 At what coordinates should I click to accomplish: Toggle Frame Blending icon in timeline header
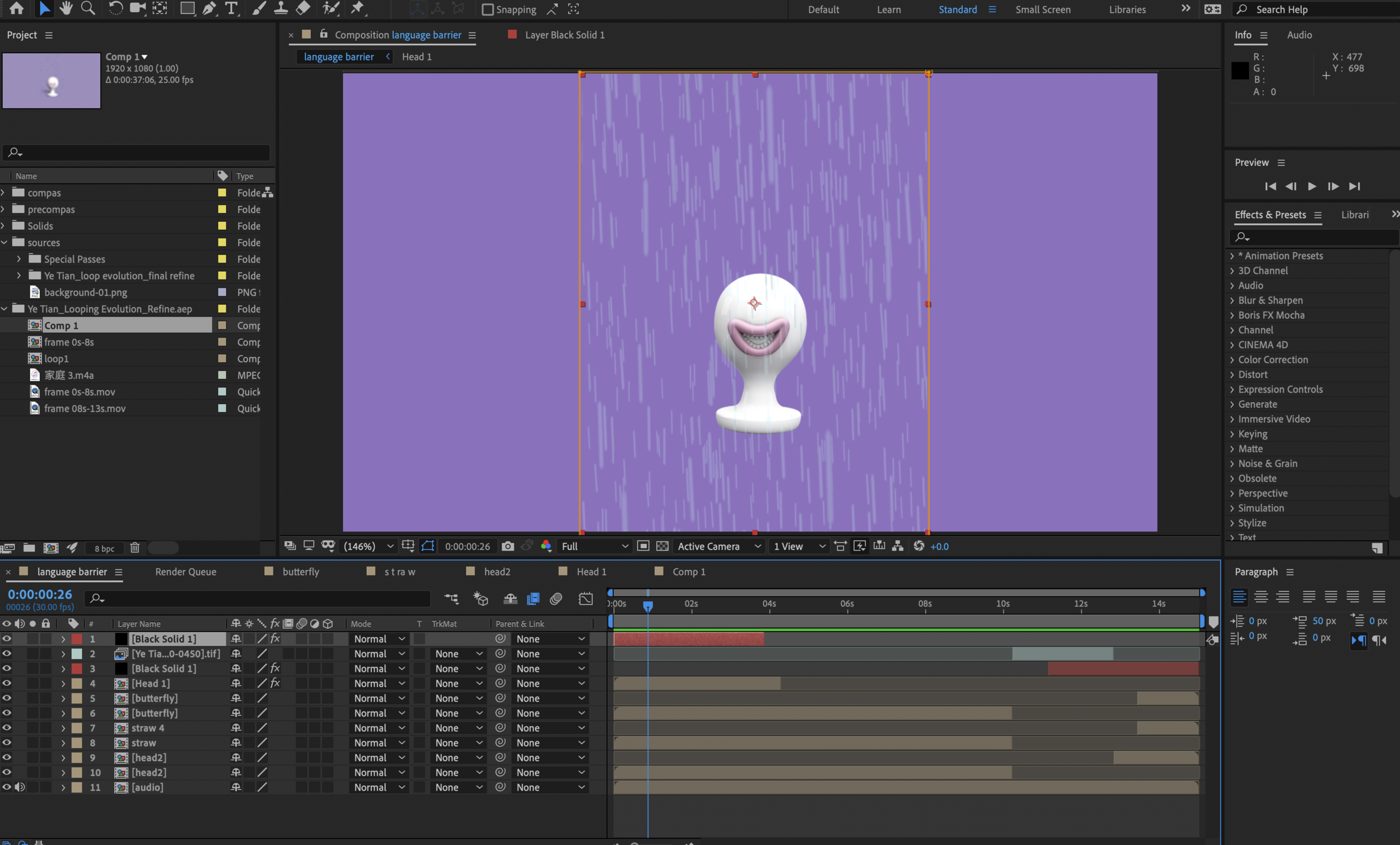[533, 599]
